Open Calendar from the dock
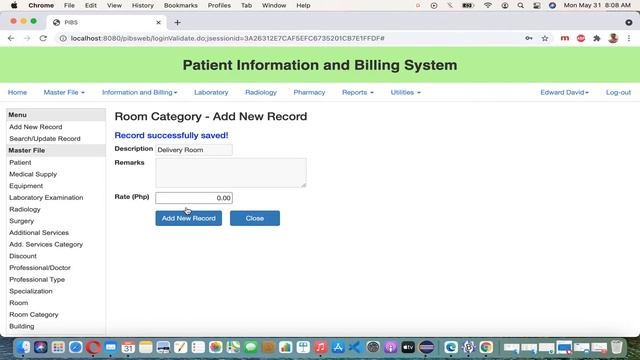 click(128, 347)
